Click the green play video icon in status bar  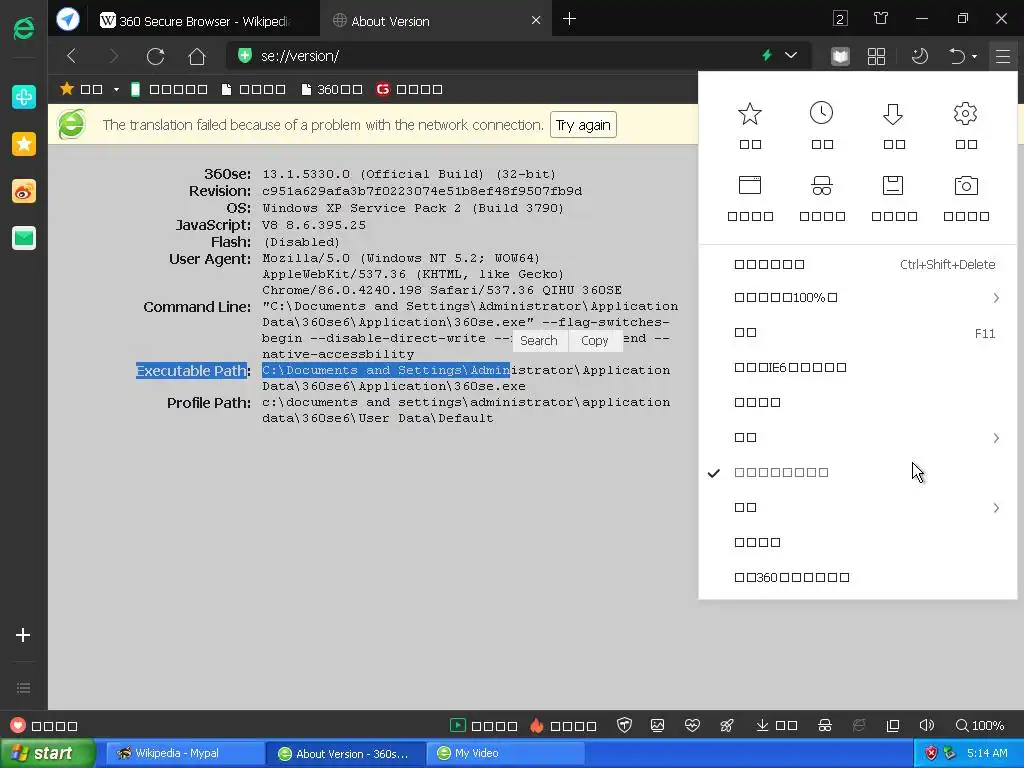tap(458, 725)
